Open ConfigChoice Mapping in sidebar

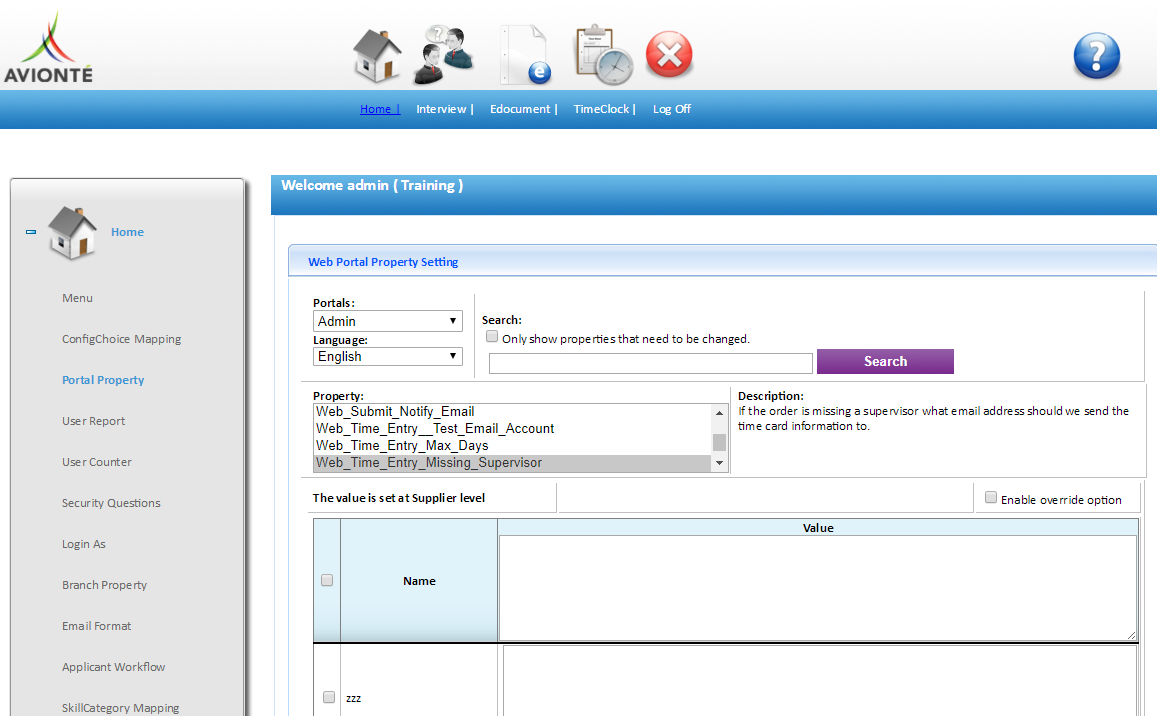(x=122, y=340)
